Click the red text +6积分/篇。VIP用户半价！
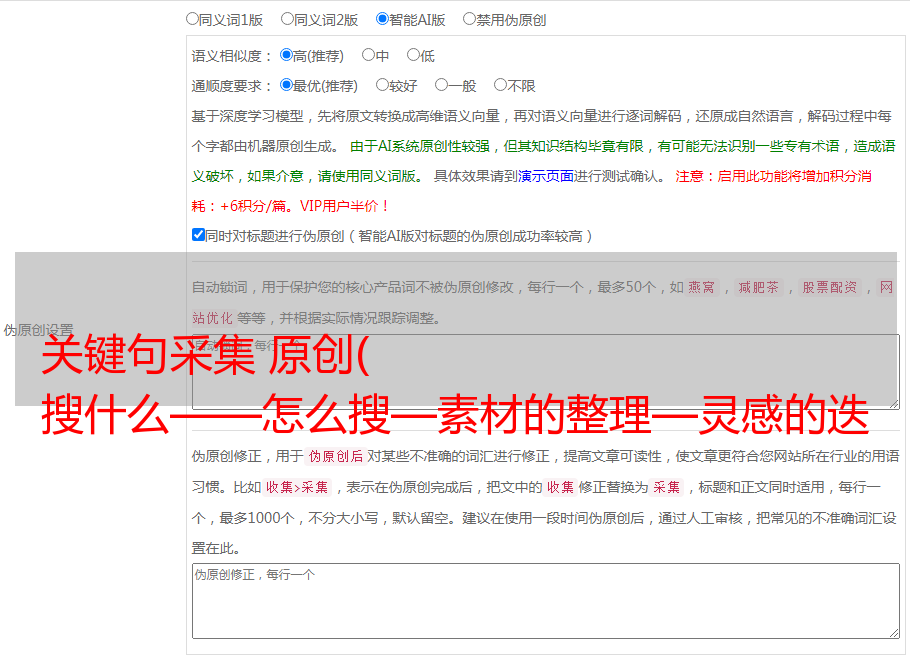 [304, 206]
